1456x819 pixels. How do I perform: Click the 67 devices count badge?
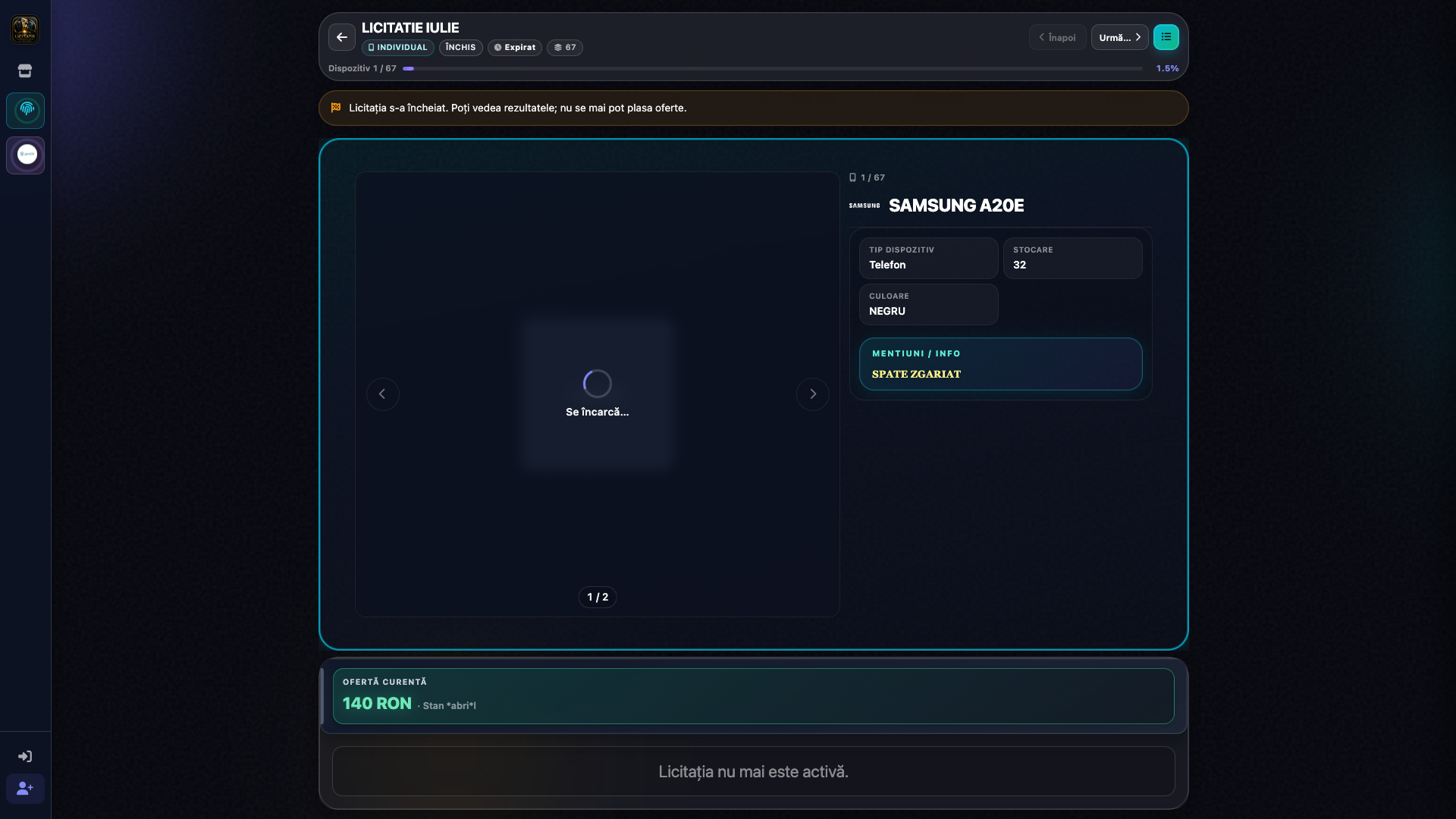(x=565, y=47)
